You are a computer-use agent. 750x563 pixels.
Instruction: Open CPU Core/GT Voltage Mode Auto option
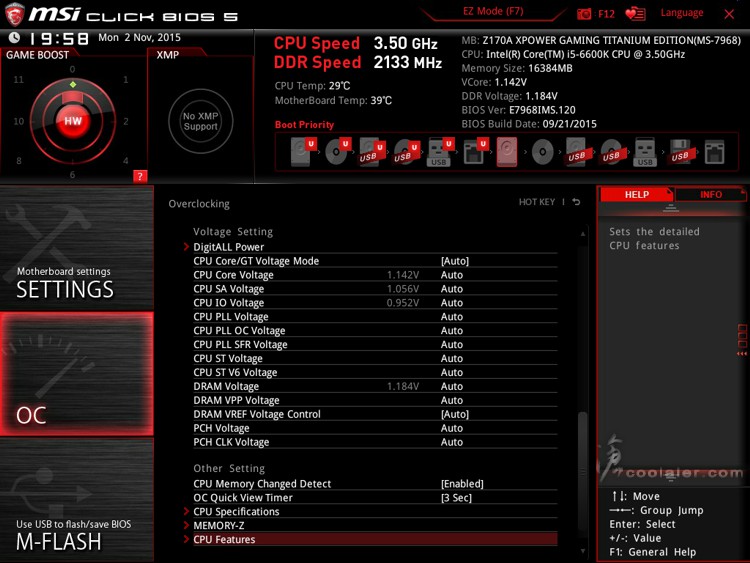tap(454, 261)
